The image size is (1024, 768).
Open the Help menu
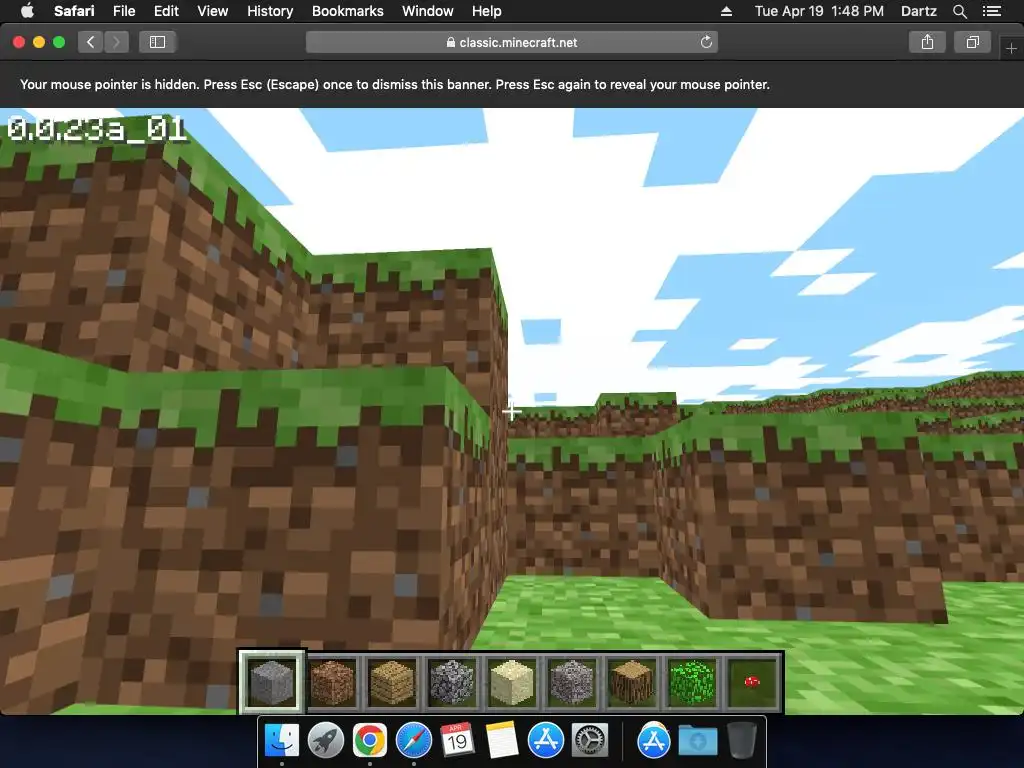(487, 11)
